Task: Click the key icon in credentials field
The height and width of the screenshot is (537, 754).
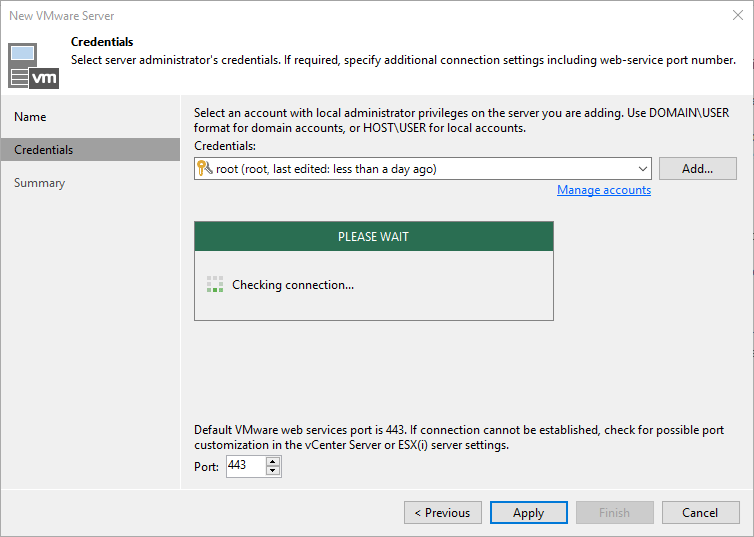Action: click(205, 168)
